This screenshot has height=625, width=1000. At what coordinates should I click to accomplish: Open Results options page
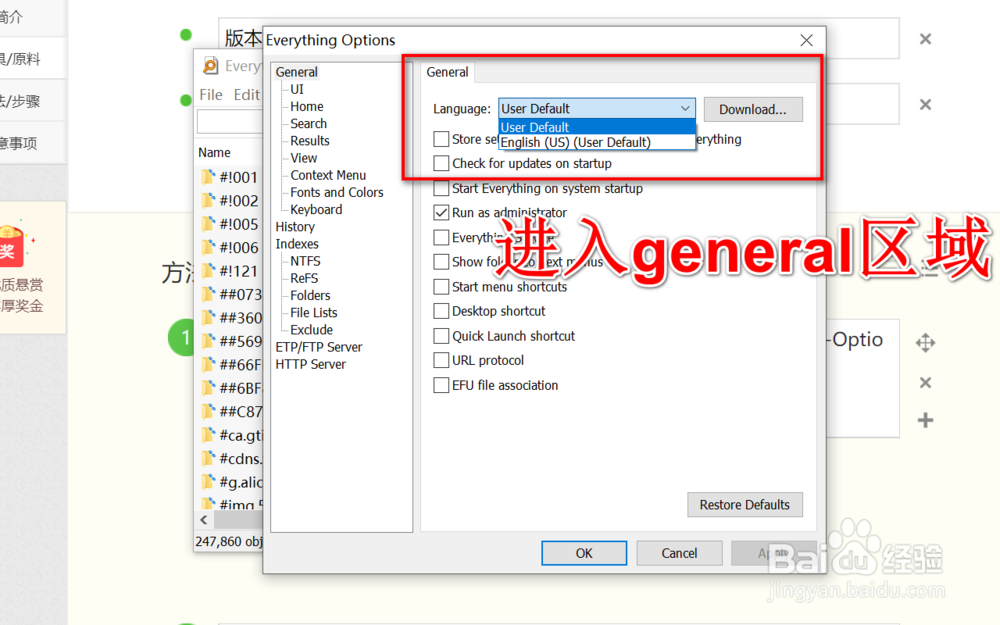pyautogui.click(x=310, y=141)
